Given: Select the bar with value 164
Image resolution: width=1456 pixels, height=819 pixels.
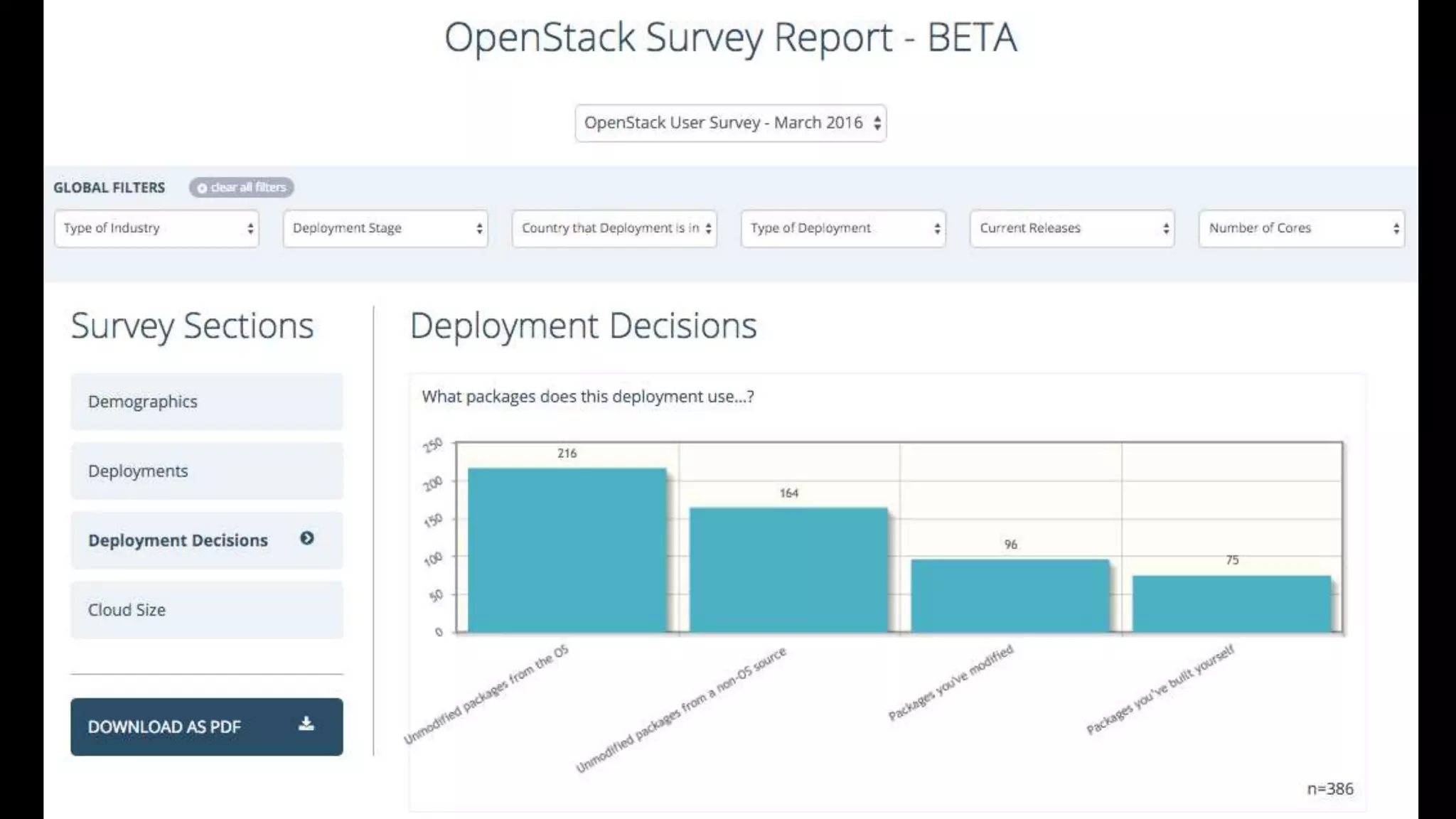Looking at the screenshot, I should (x=788, y=569).
